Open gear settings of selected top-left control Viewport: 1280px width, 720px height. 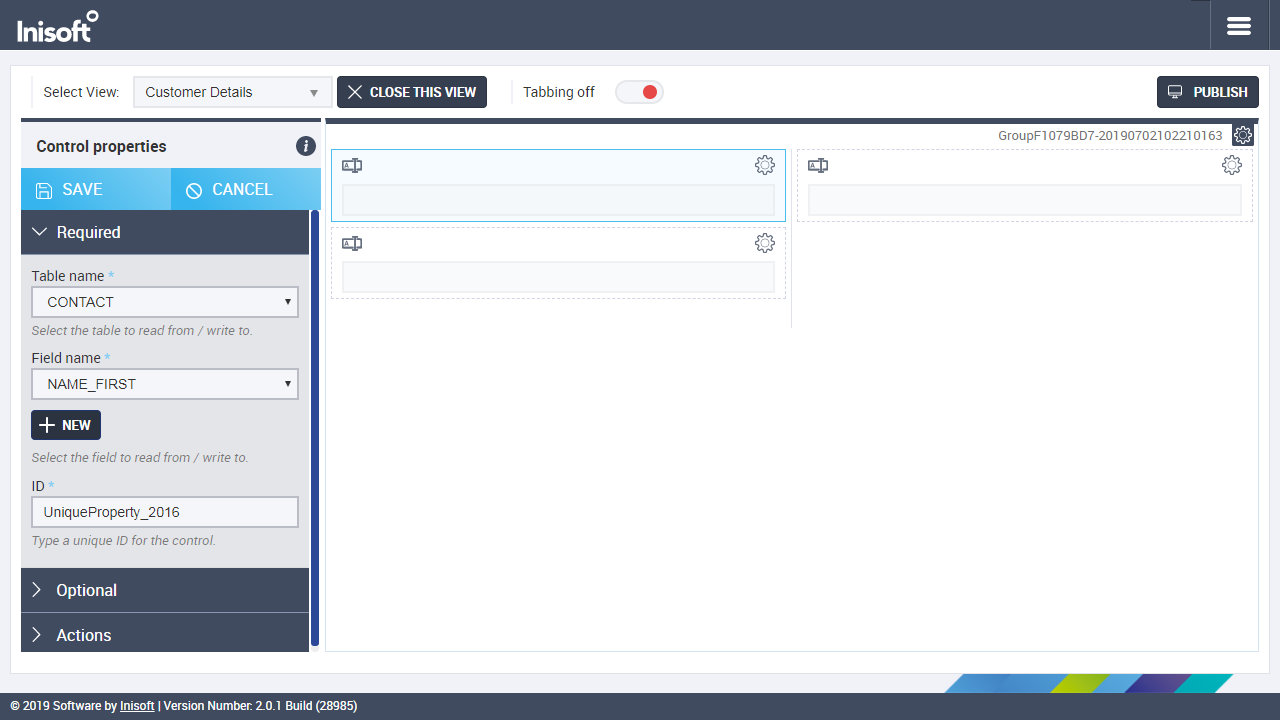pos(765,165)
